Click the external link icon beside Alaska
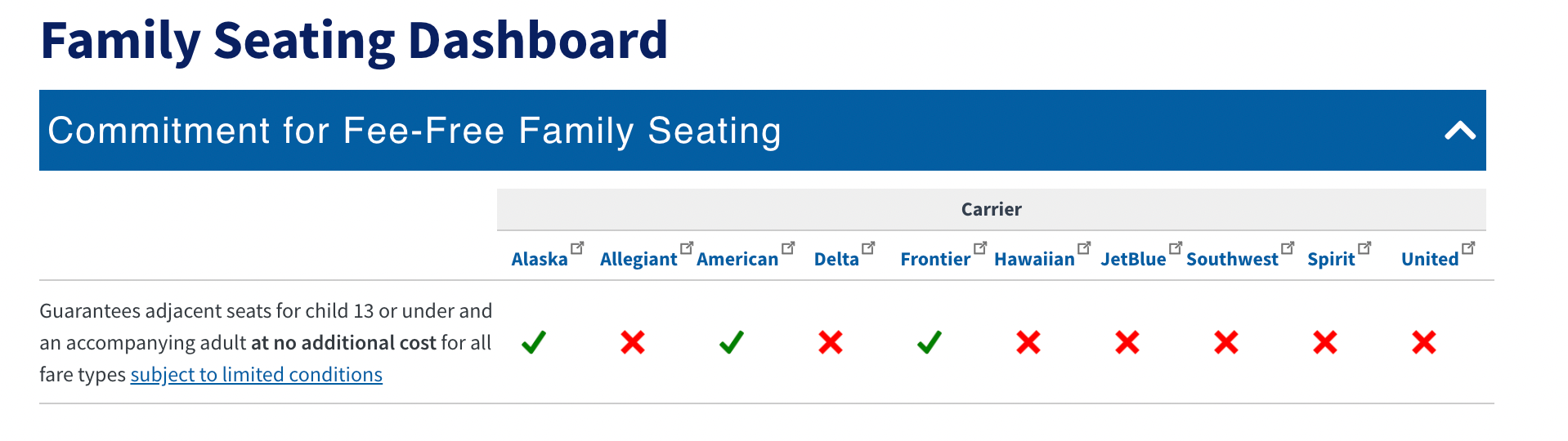The image size is (1568, 441). click(x=577, y=247)
